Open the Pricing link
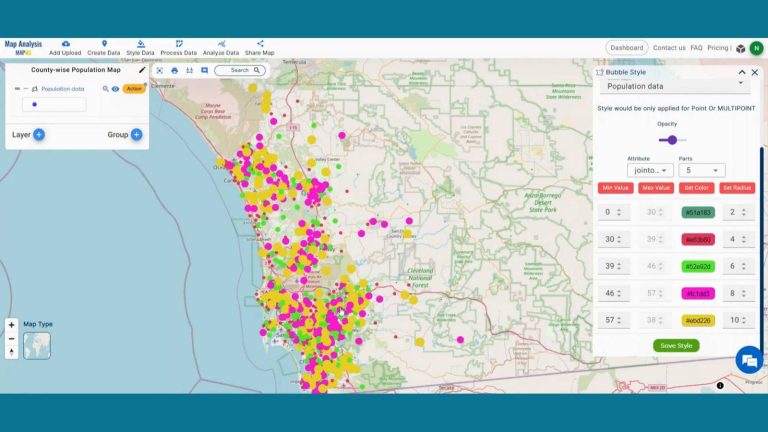This screenshot has width=768, height=432. [718, 48]
